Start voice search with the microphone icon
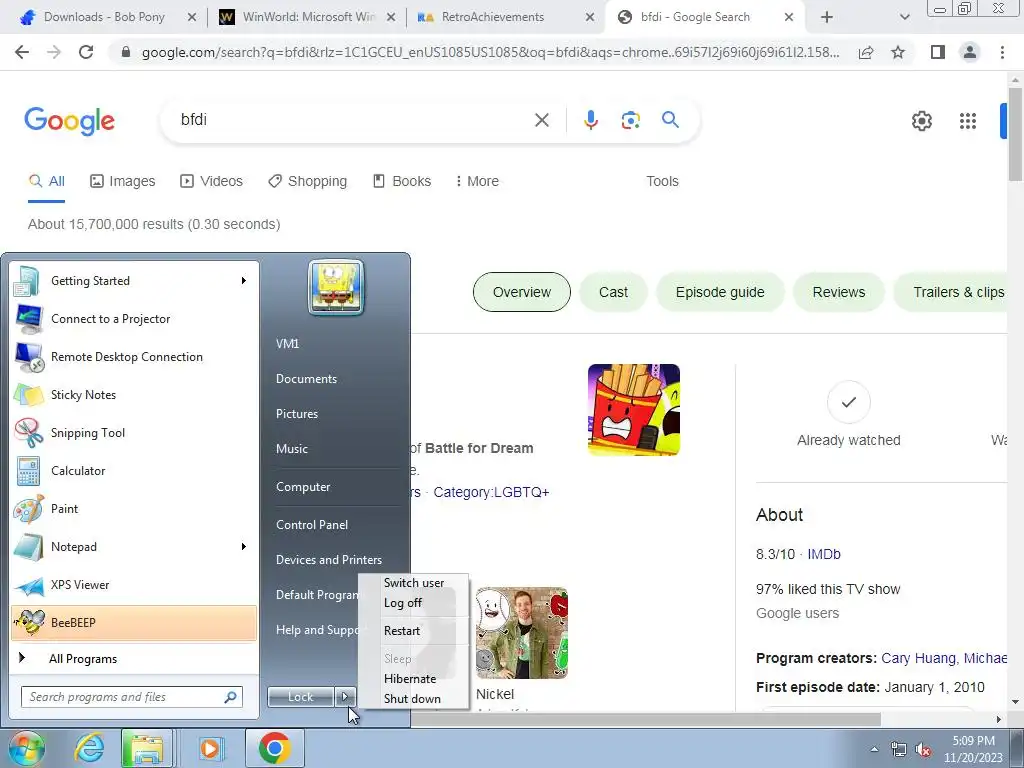 click(x=590, y=120)
